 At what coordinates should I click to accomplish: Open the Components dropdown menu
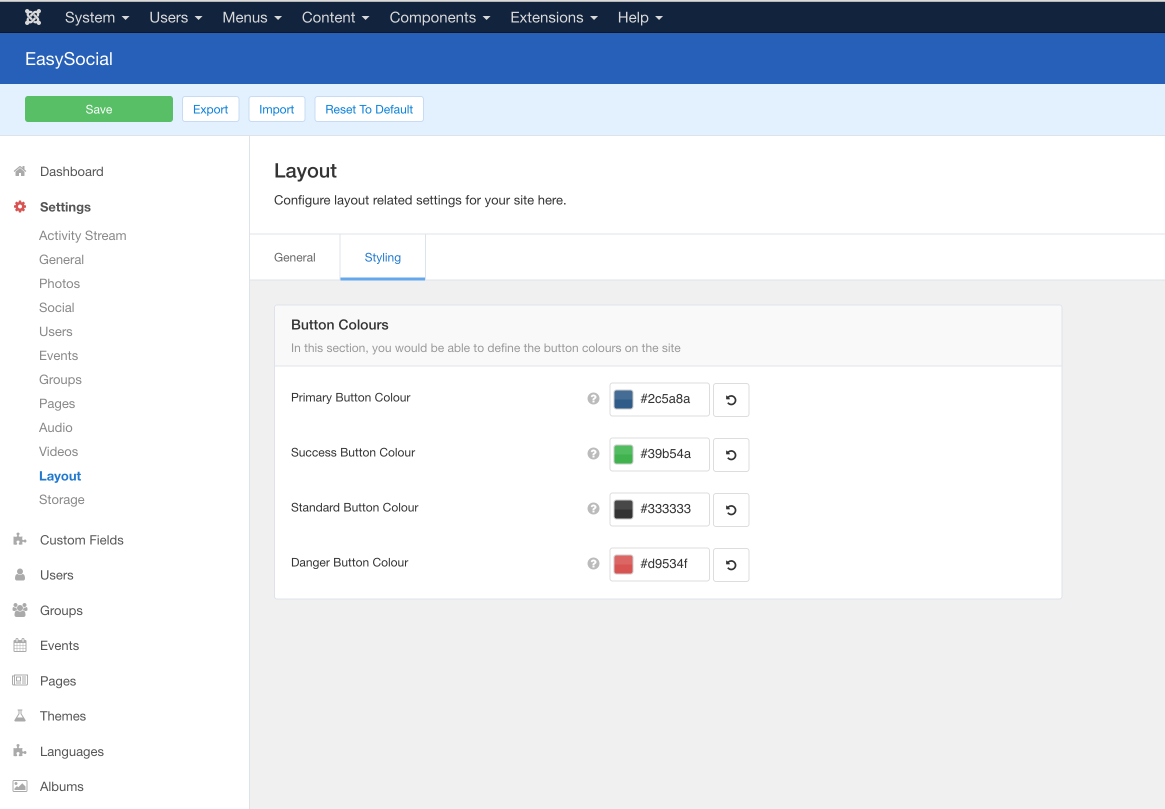[440, 17]
